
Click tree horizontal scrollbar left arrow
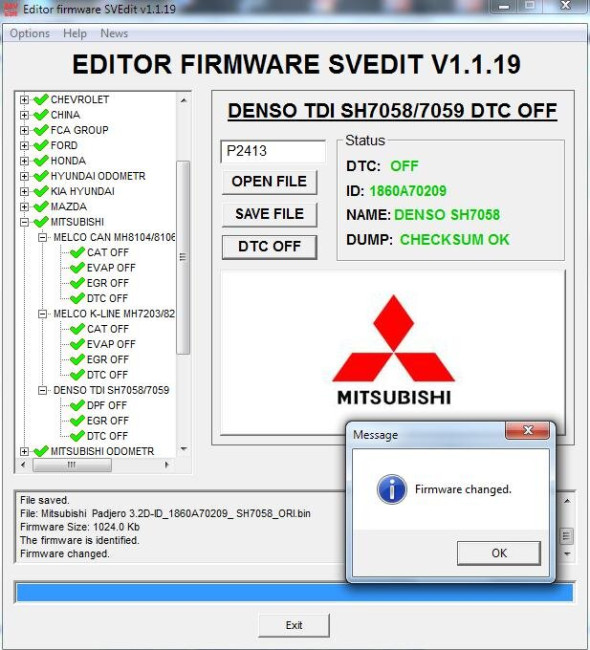pyautogui.click(x=23, y=465)
